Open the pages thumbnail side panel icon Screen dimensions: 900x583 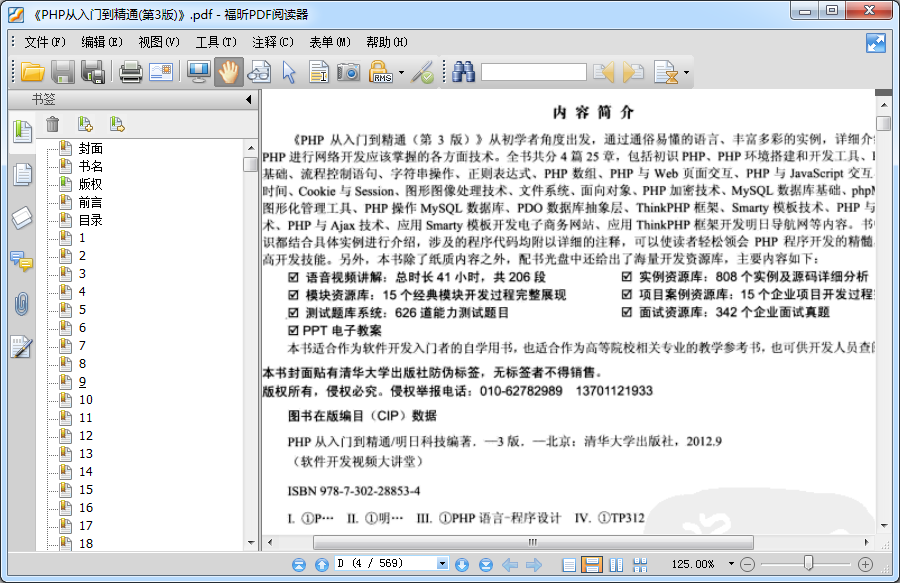pos(22,174)
